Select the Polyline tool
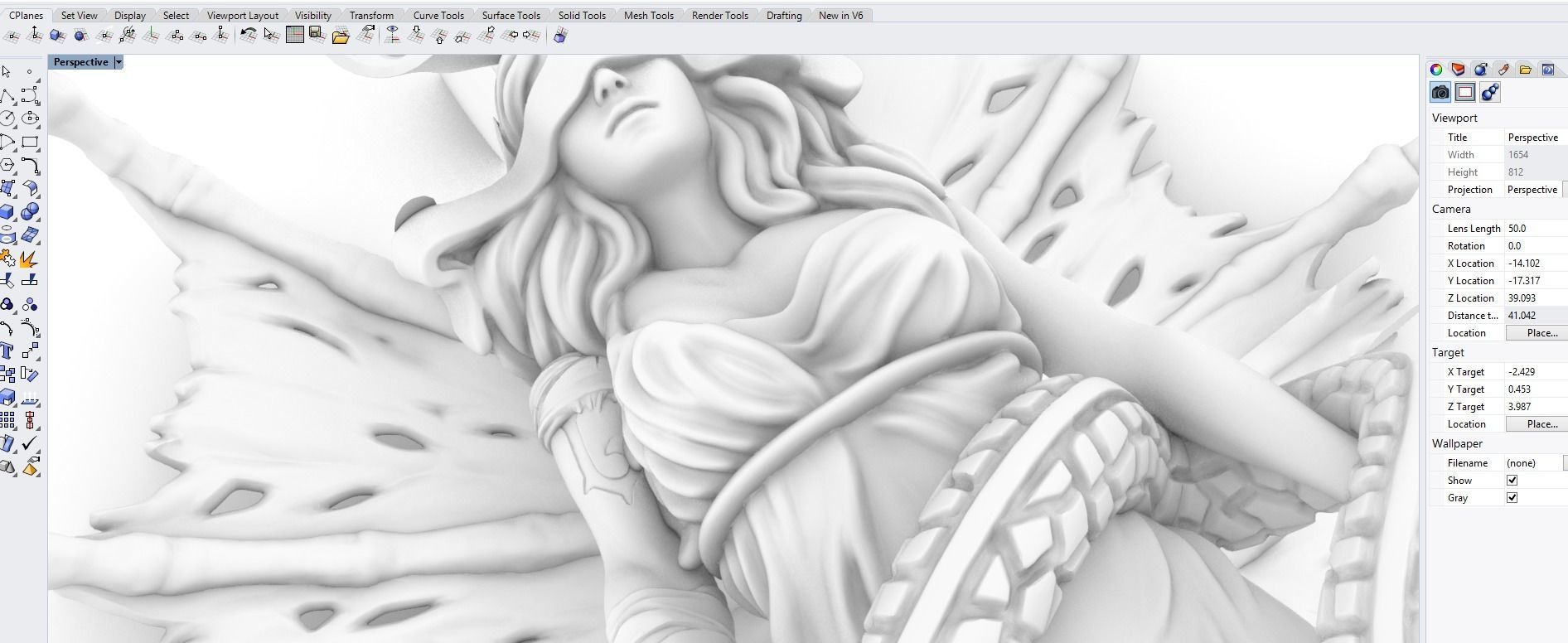 point(8,95)
